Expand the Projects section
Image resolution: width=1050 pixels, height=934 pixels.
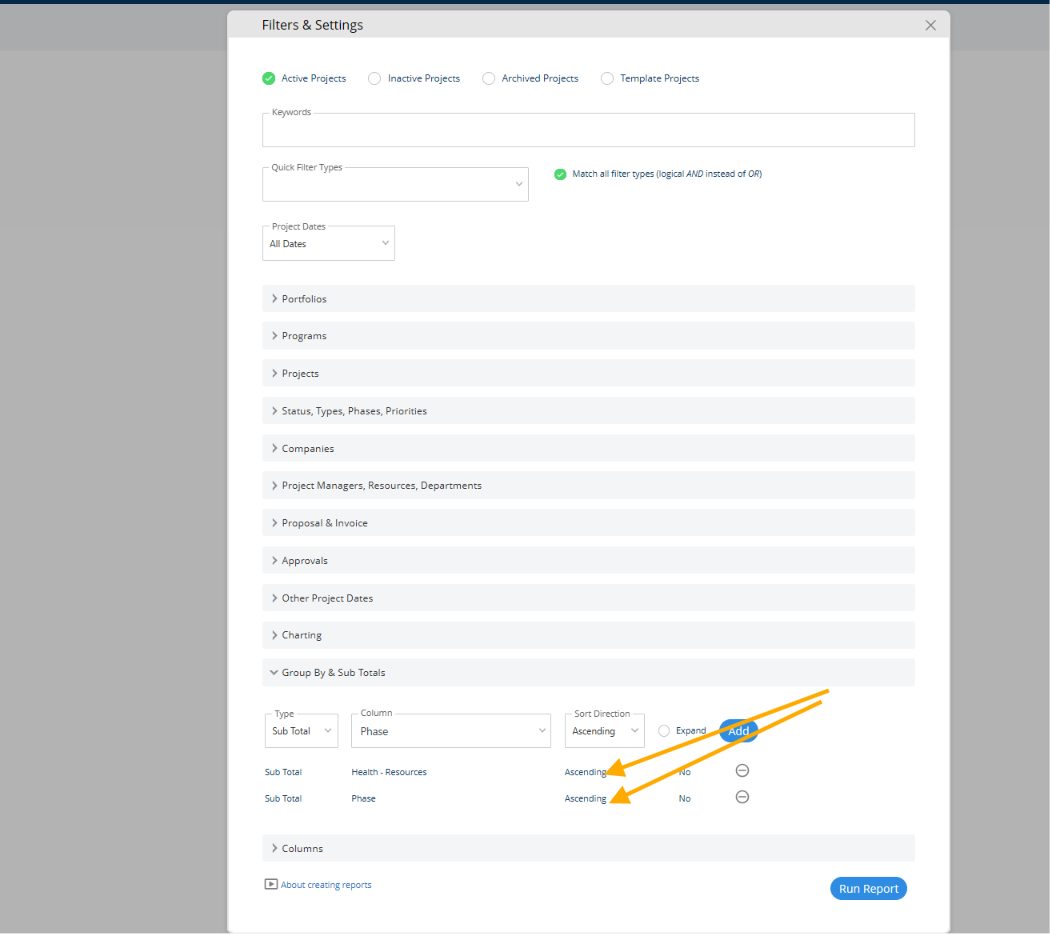588,373
